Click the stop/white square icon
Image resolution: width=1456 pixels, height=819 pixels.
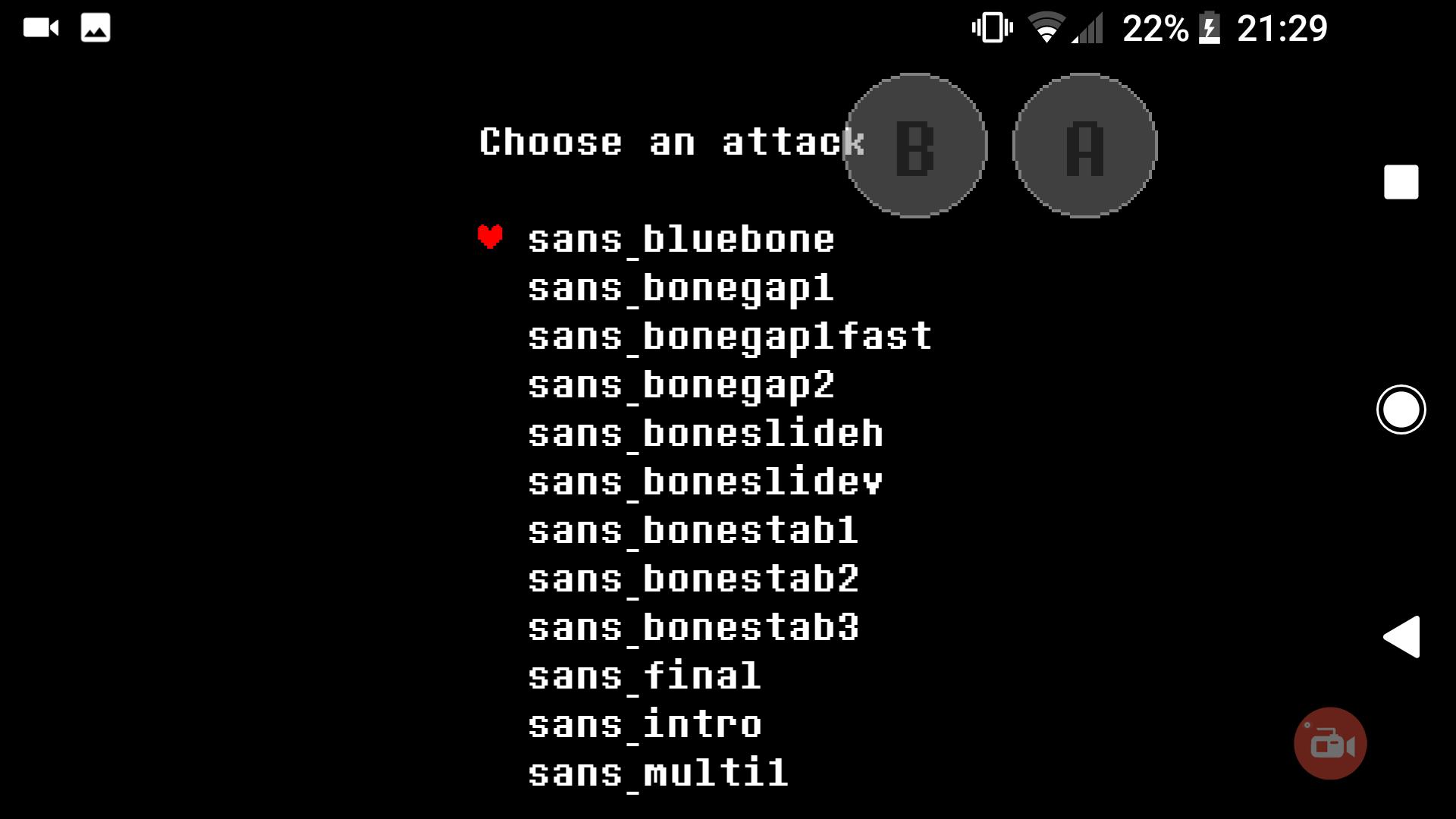pos(1400,182)
